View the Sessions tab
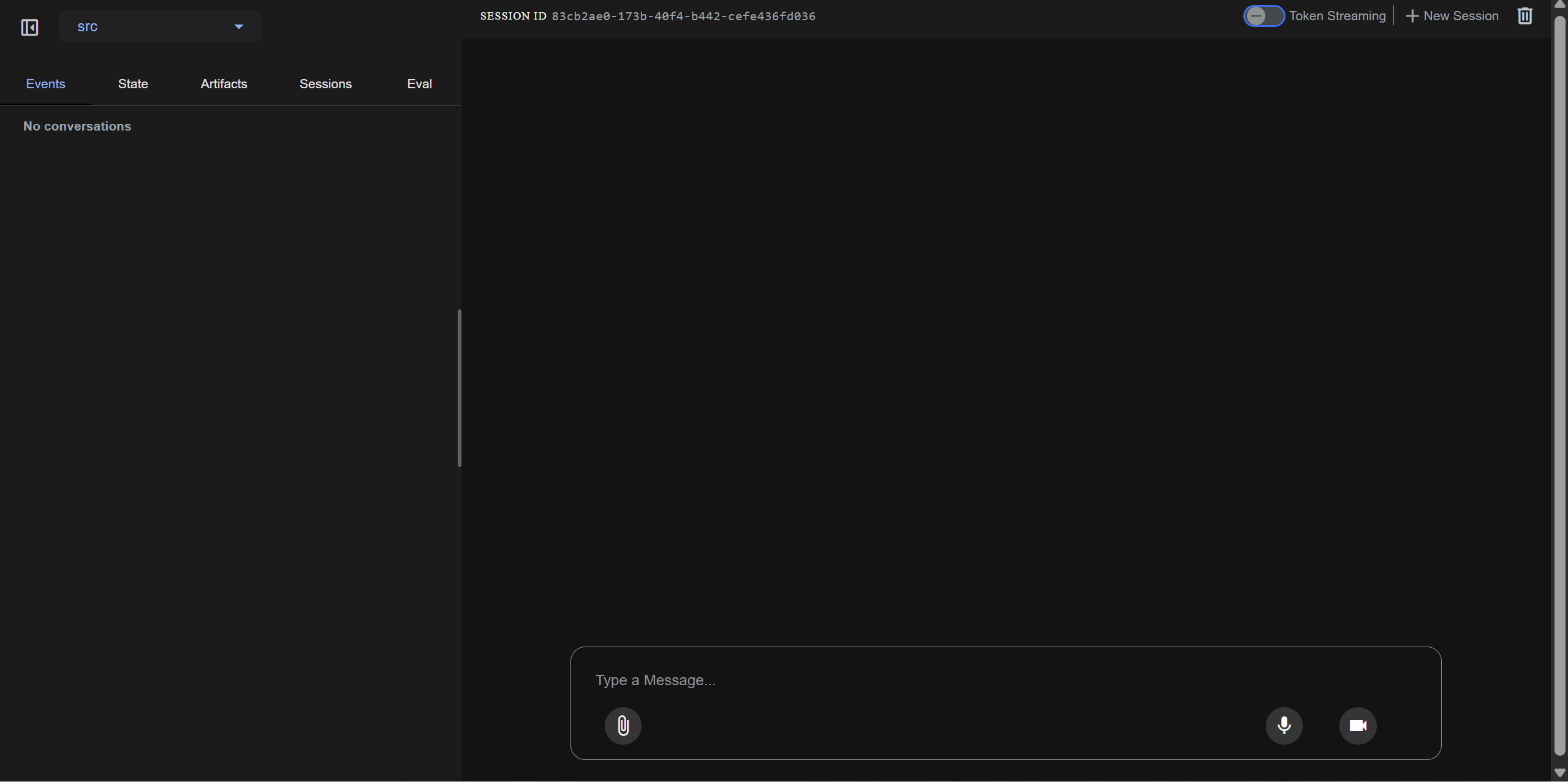1568x782 pixels. pos(325,84)
